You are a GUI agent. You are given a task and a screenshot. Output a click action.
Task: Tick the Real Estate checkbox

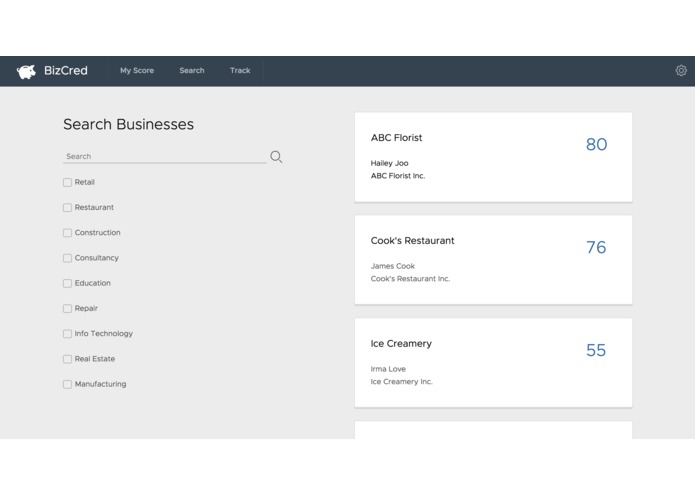67,359
